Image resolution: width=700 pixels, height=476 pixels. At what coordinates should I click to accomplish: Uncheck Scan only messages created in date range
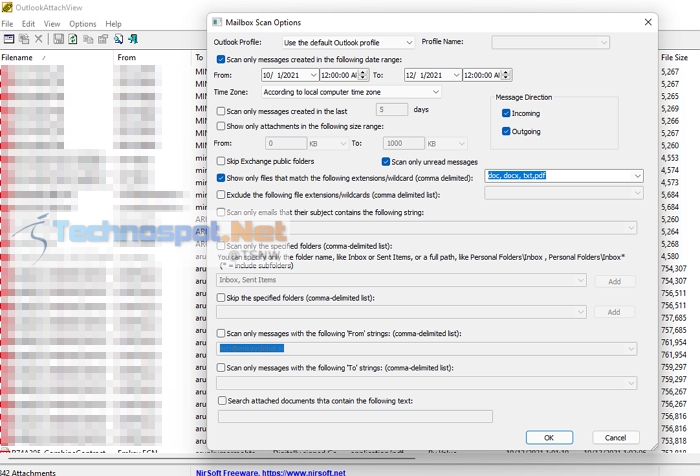click(x=221, y=59)
